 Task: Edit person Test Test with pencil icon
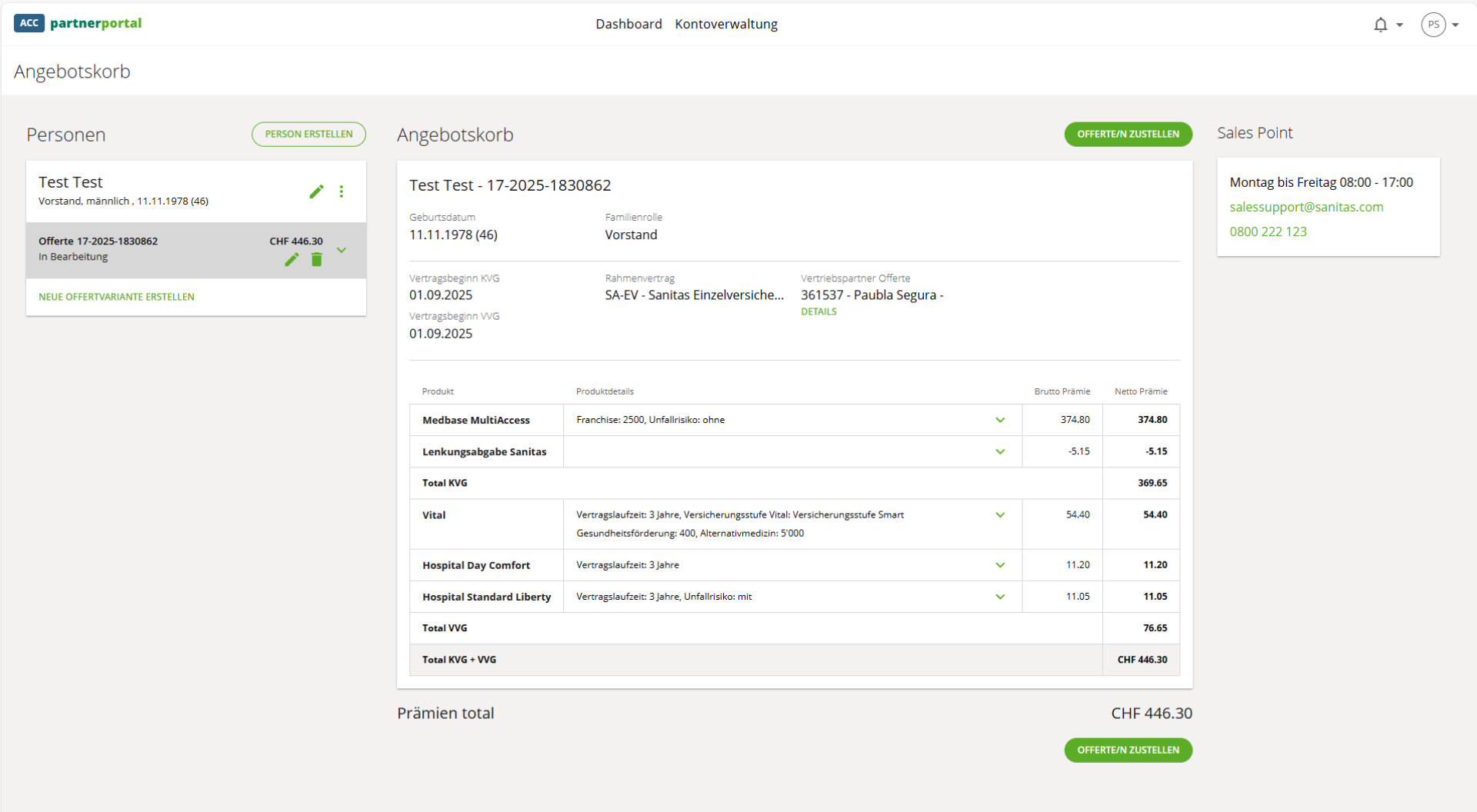(x=316, y=191)
